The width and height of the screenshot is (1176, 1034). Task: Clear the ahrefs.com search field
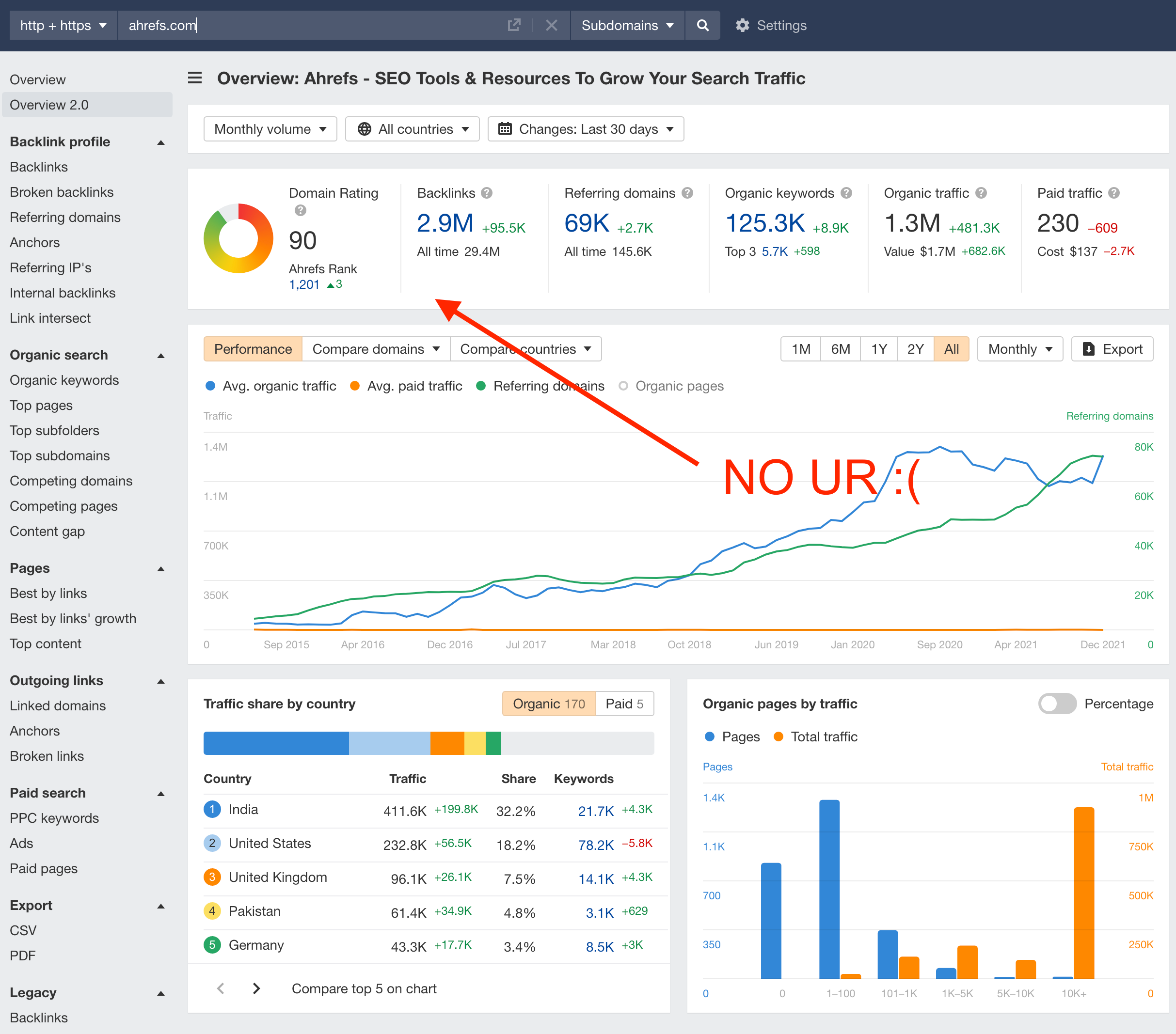point(551,25)
